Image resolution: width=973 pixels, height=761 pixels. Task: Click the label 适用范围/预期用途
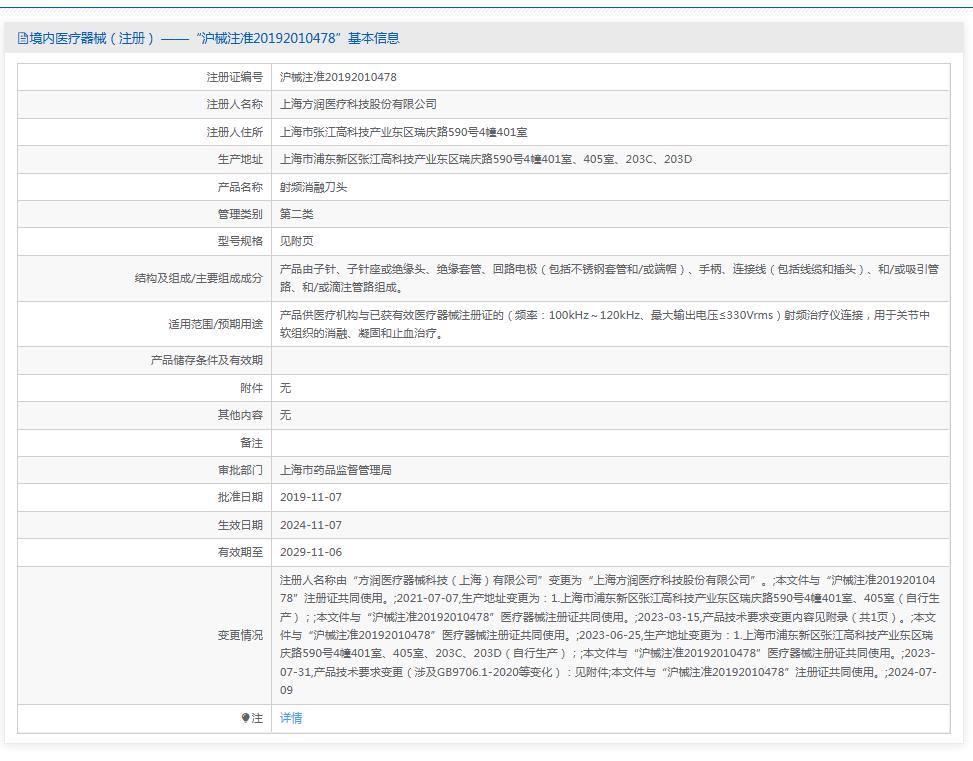click(x=215, y=324)
